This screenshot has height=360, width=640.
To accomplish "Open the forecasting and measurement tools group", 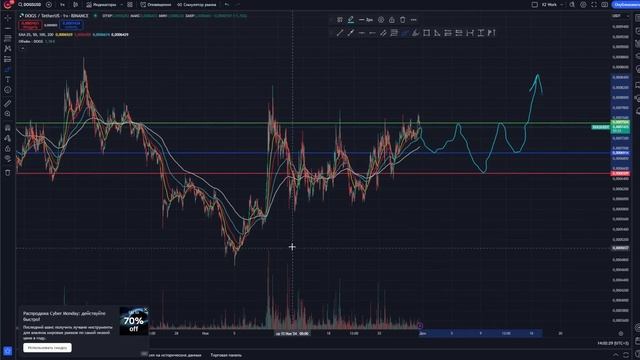I will tap(8, 59).
